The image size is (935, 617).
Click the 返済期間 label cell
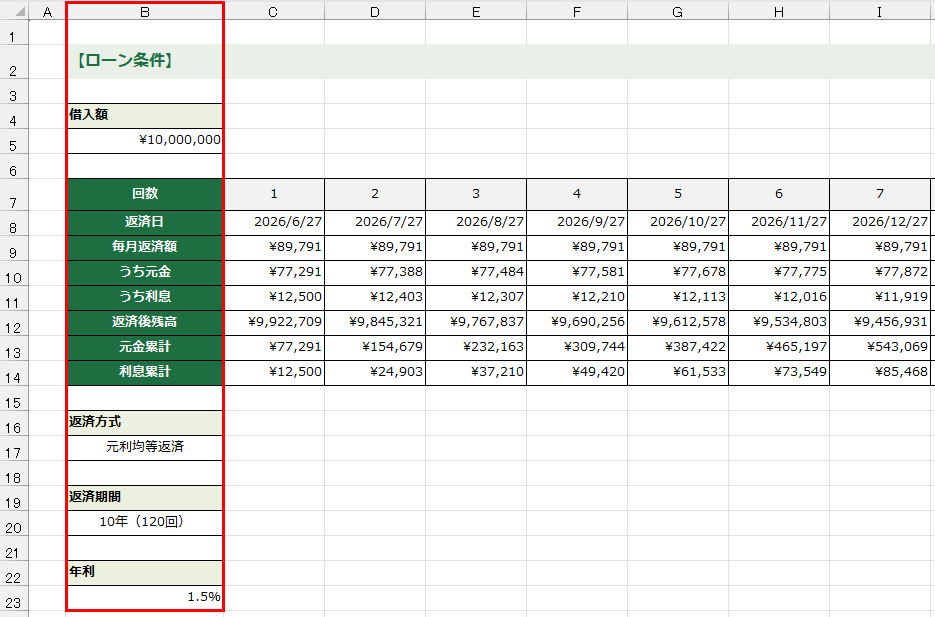(x=145, y=498)
